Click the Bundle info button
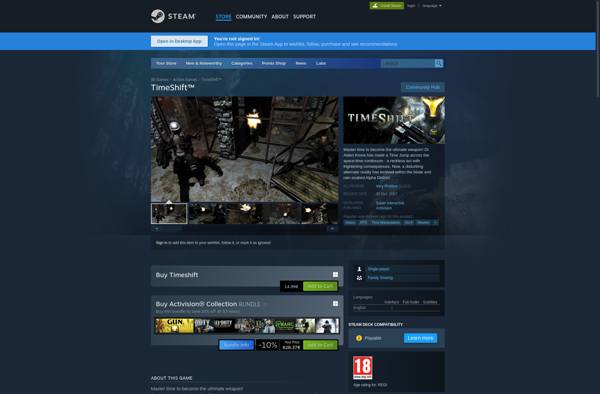Viewport: 600px width, 394px height. tap(236, 345)
